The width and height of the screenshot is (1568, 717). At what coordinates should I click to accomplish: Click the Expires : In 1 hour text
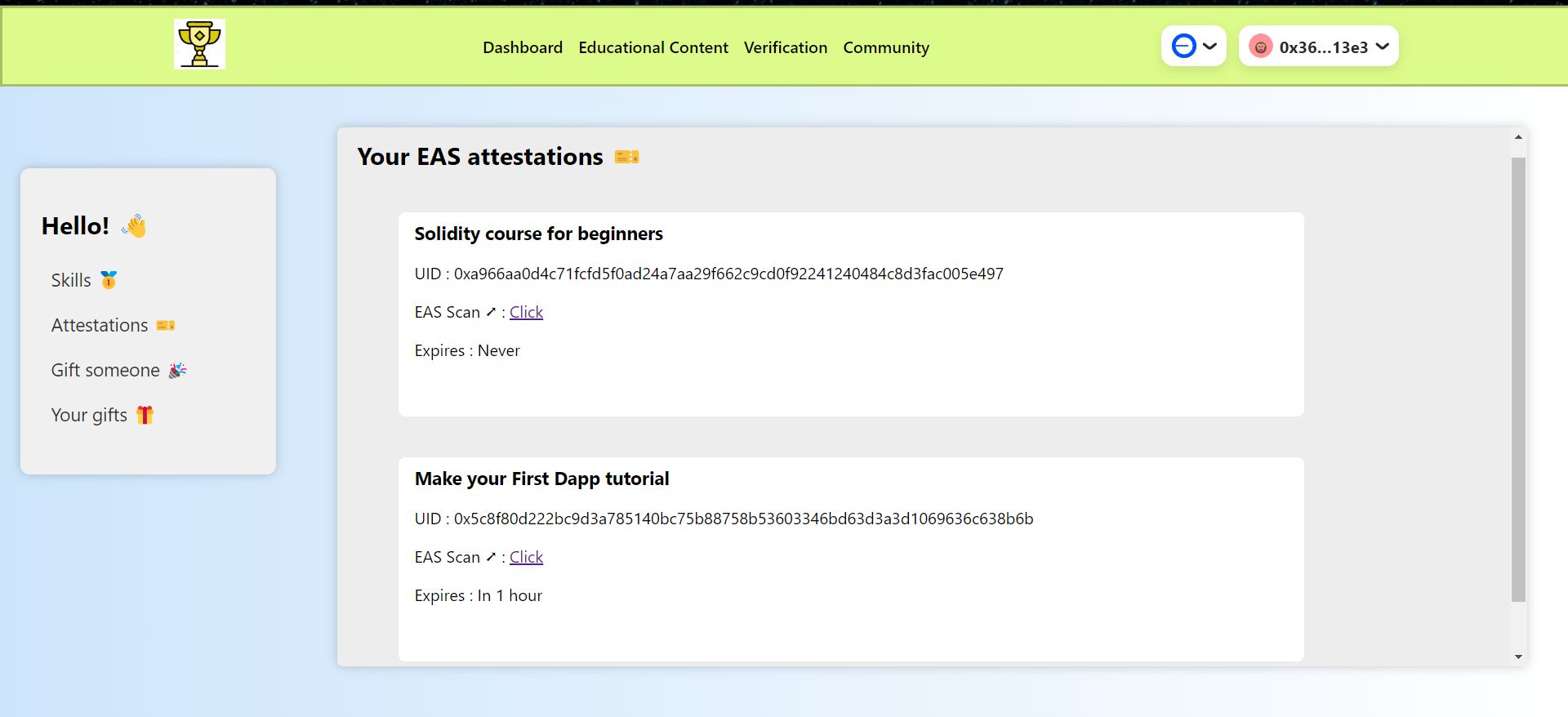click(478, 595)
